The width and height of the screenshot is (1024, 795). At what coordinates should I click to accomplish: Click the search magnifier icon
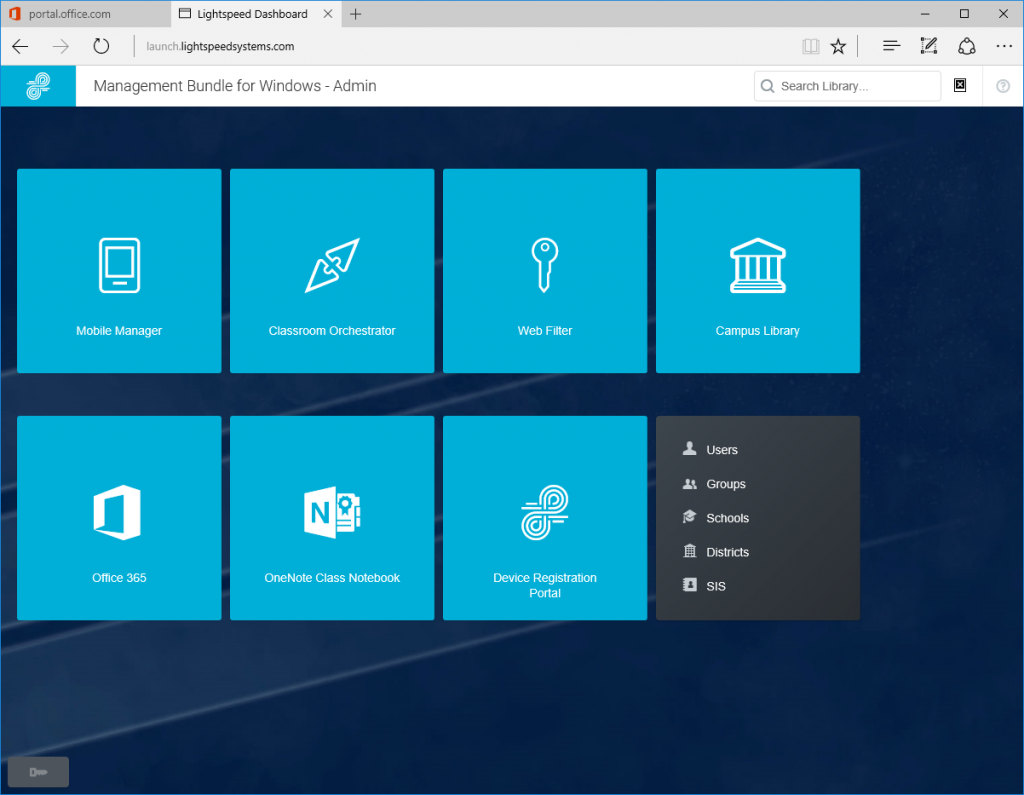(x=767, y=86)
